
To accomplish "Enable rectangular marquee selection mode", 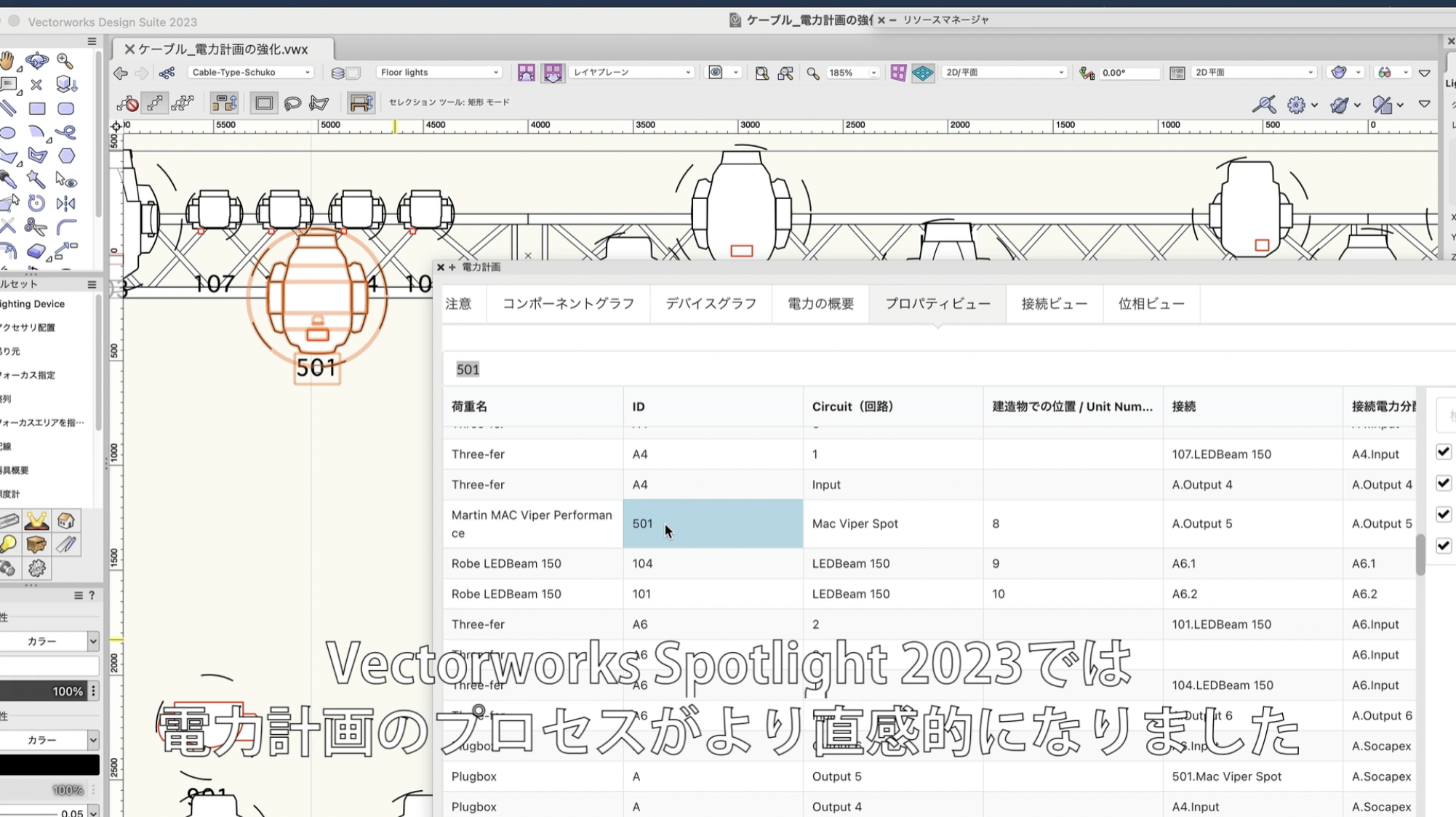I will click(264, 103).
